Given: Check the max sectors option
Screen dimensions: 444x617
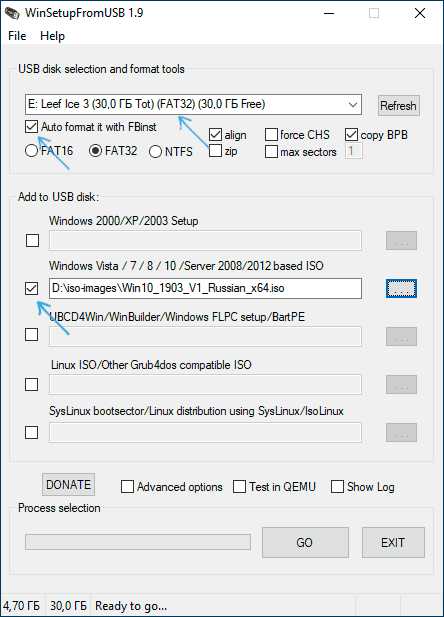Looking at the screenshot, I should pos(272,151).
